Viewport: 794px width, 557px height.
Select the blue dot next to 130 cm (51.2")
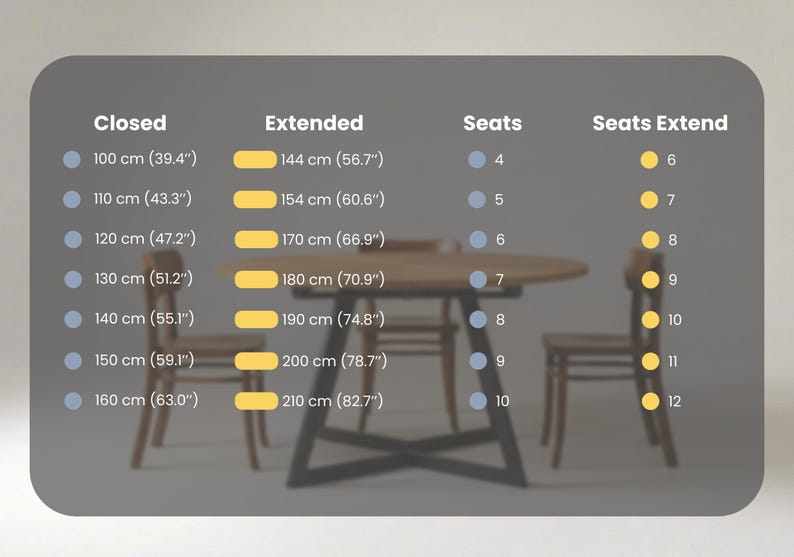(x=73, y=280)
